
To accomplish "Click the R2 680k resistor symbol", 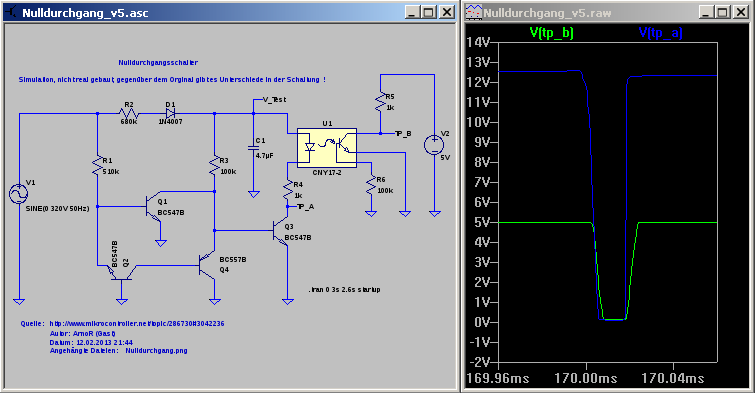I will point(129,114).
